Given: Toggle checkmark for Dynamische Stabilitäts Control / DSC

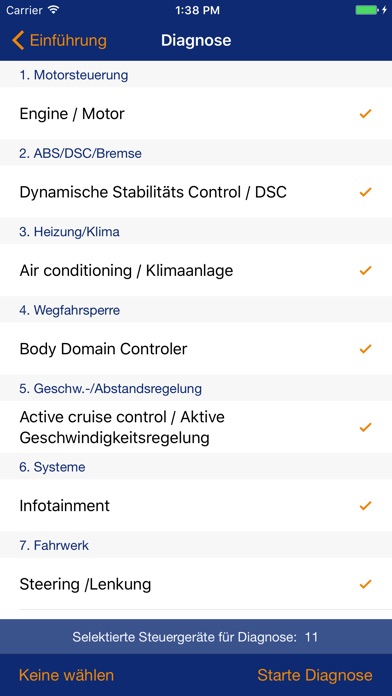Looking at the screenshot, I should pos(365,192).
